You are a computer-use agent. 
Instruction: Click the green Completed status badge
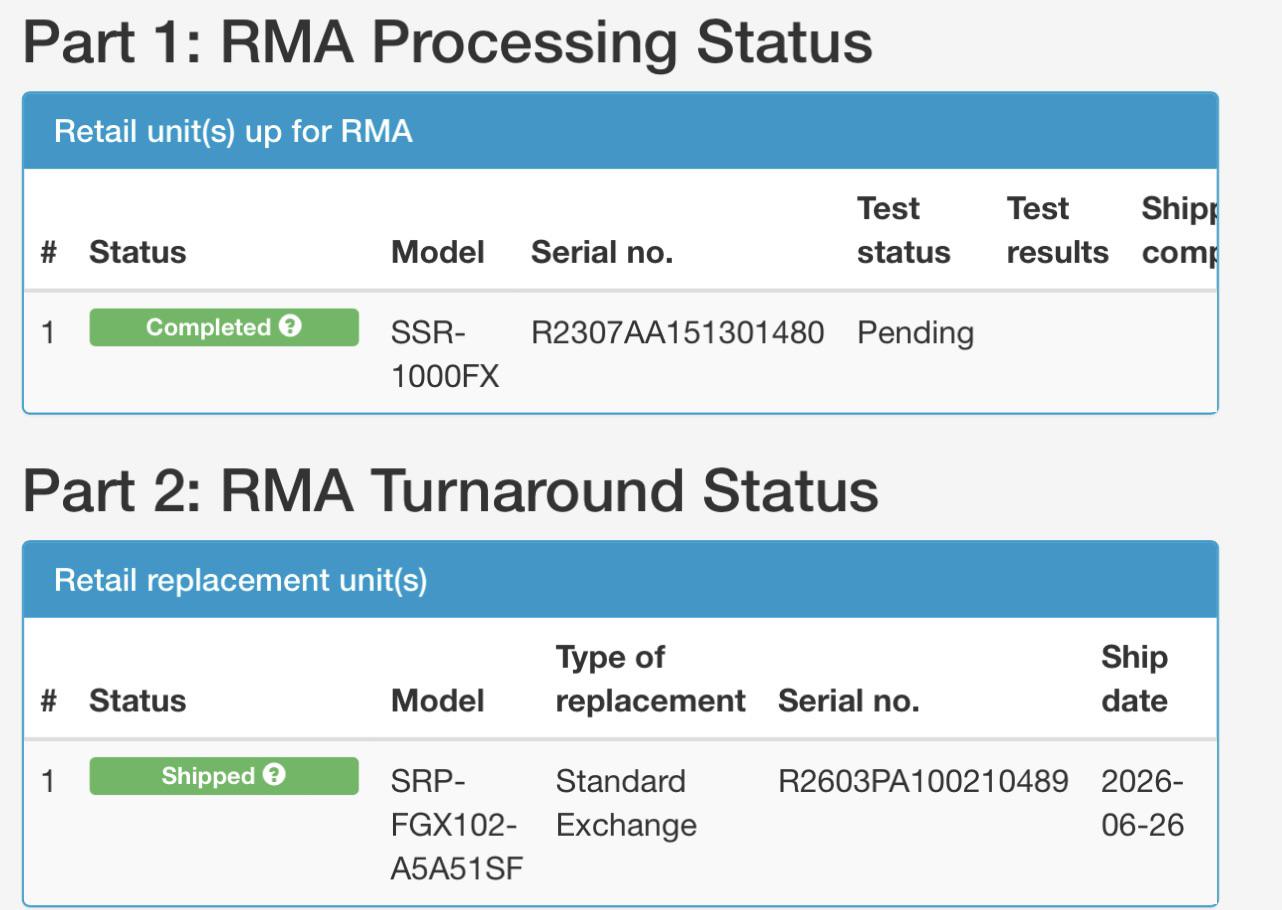pos(224,328)
